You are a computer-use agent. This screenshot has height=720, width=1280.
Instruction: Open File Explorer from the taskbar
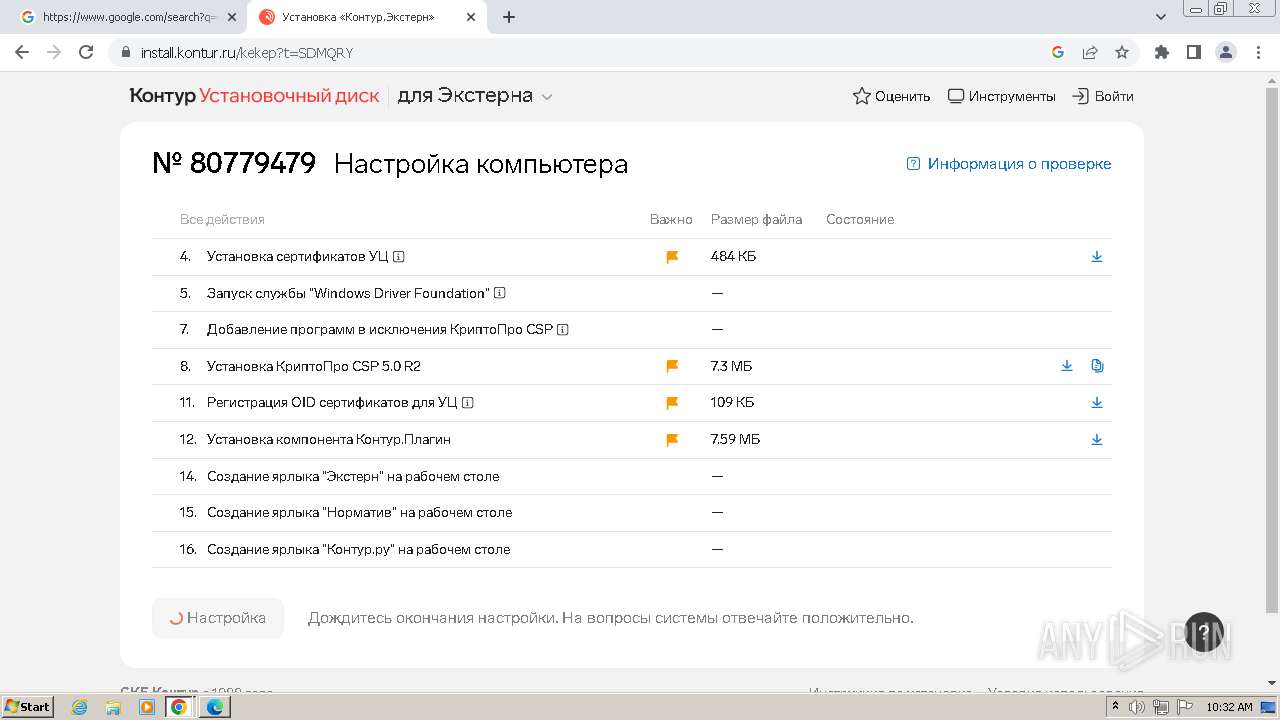click(113, 707)
